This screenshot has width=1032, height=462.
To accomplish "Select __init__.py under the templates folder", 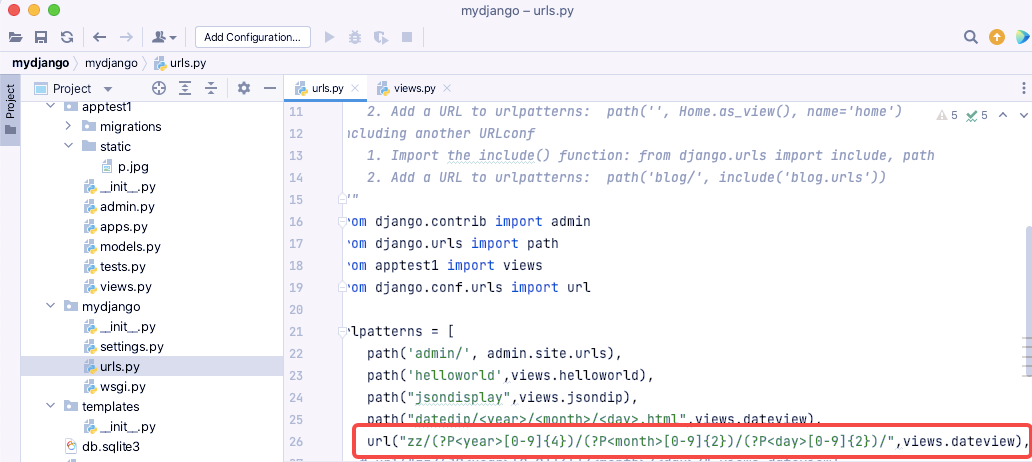I will click(119, 426).
